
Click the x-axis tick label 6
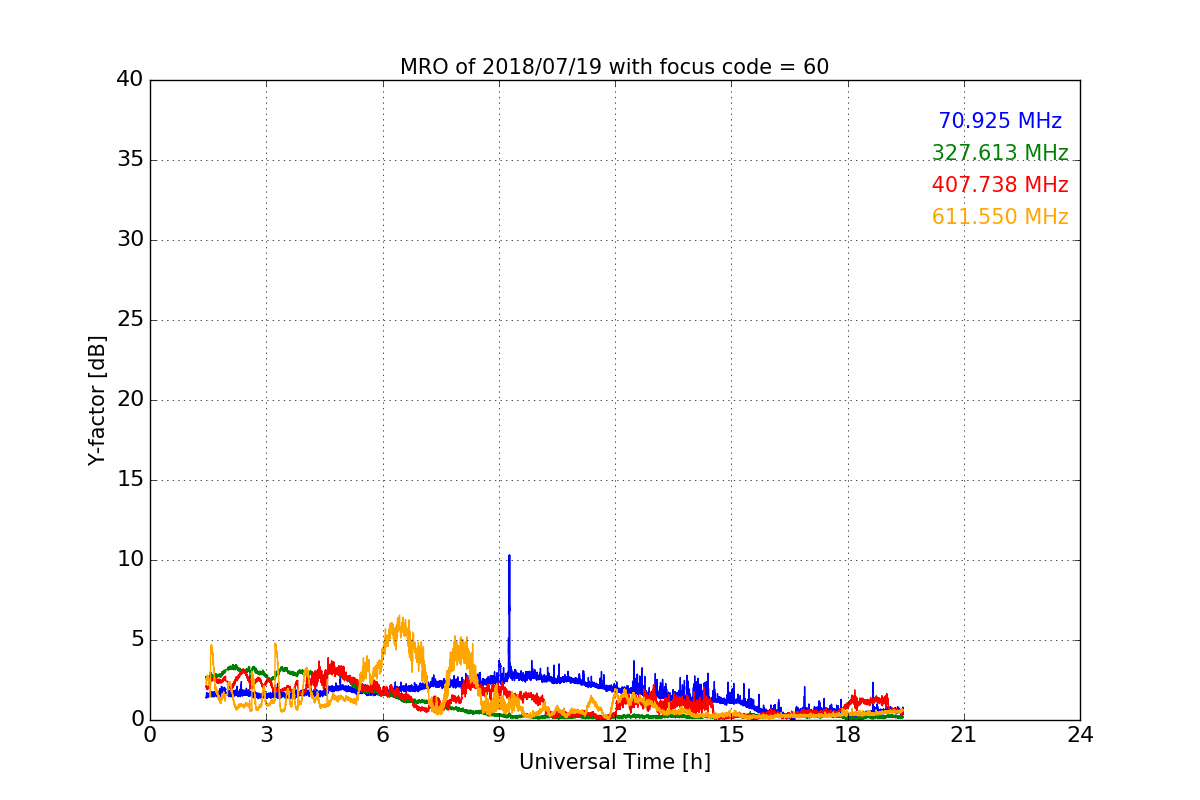click(382, 735)
